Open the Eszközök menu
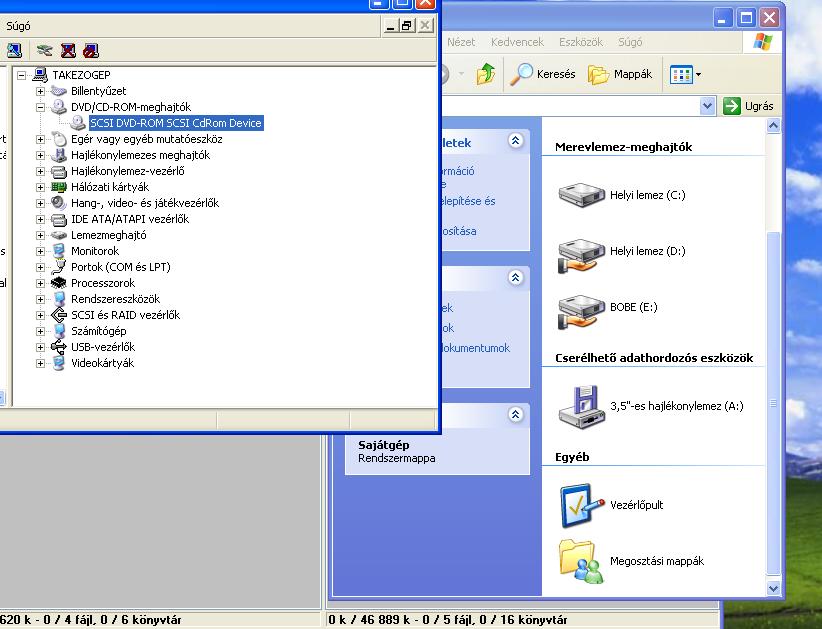The height and width of the screenshot is (629, 822). (580, 42)
